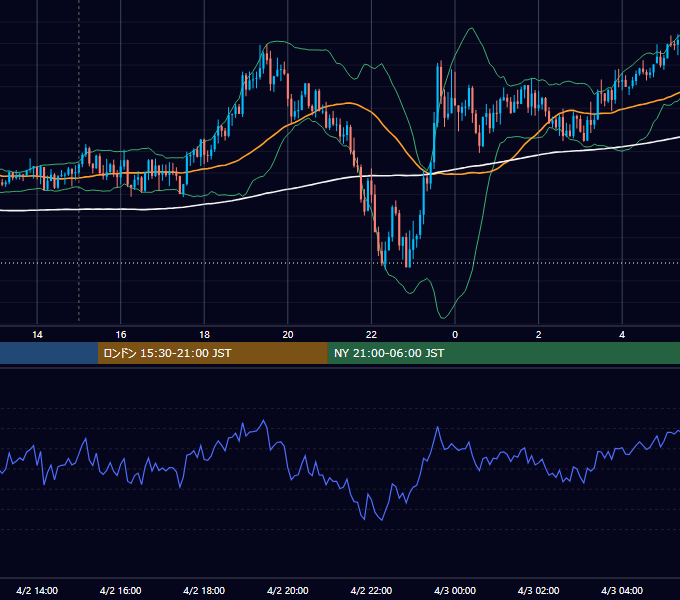Screen dimensions: 680x600
Task: Click the 20 hour axis label
Action: [x=288, y=335]
